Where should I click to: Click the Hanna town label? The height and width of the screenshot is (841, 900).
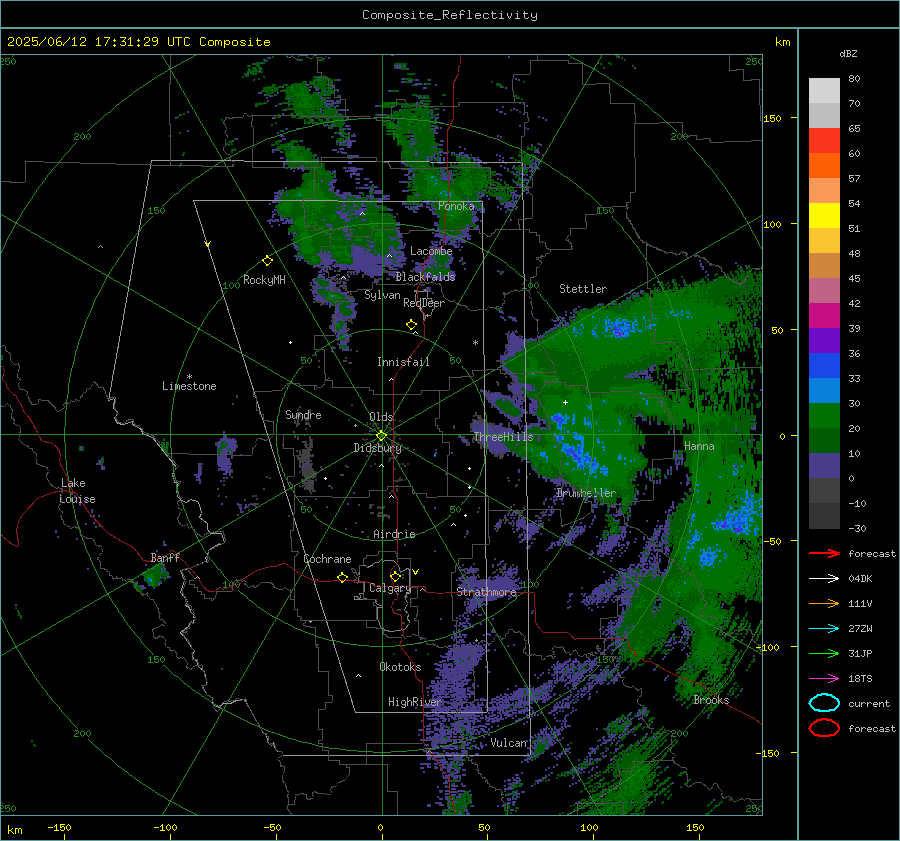699,446
